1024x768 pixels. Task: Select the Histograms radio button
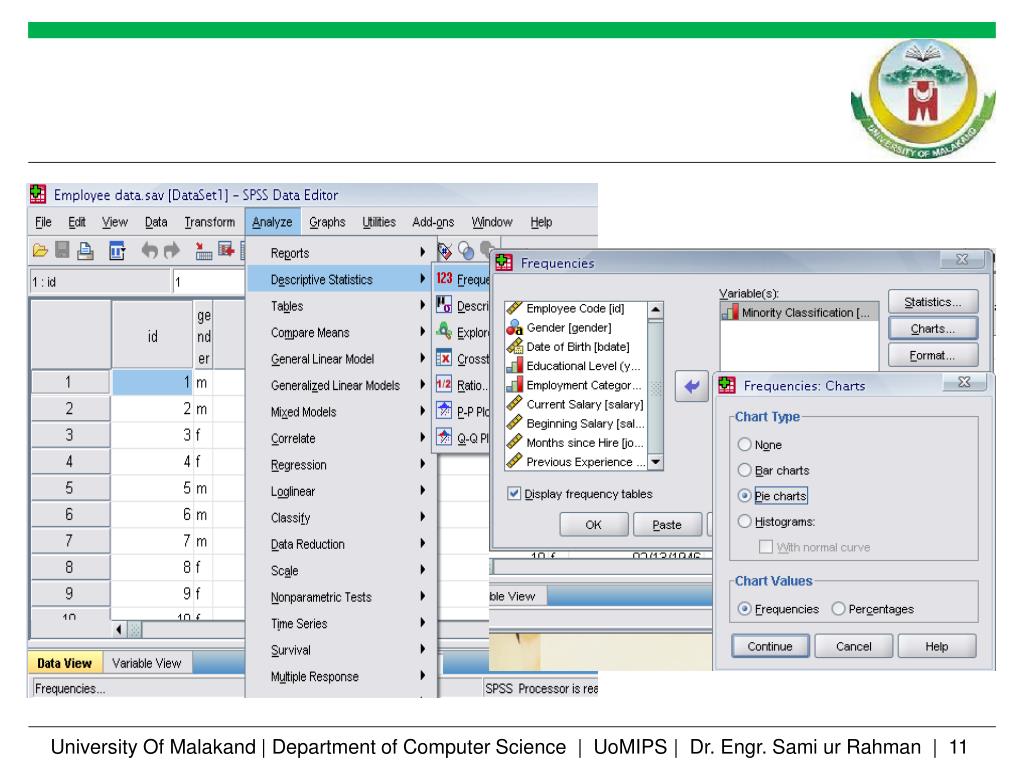(744, 521)
